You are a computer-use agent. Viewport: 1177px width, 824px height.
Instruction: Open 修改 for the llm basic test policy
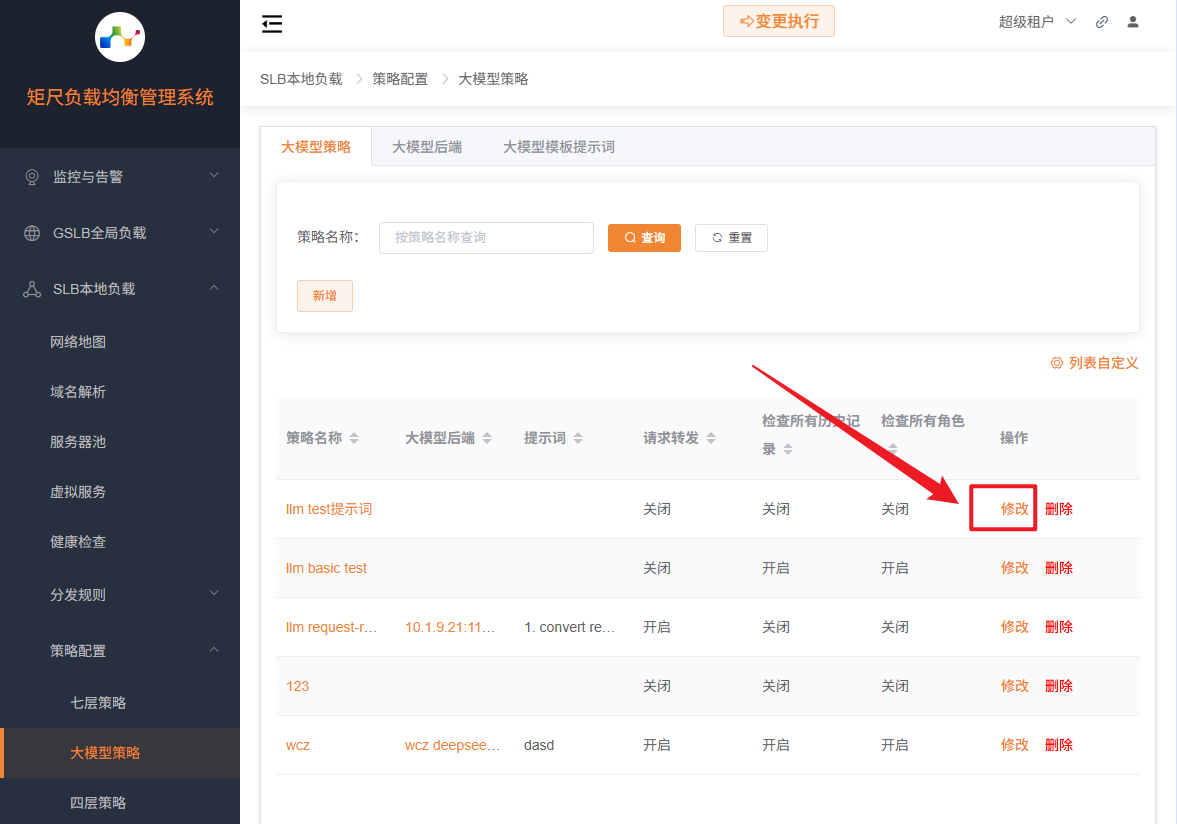[1014, 567]
